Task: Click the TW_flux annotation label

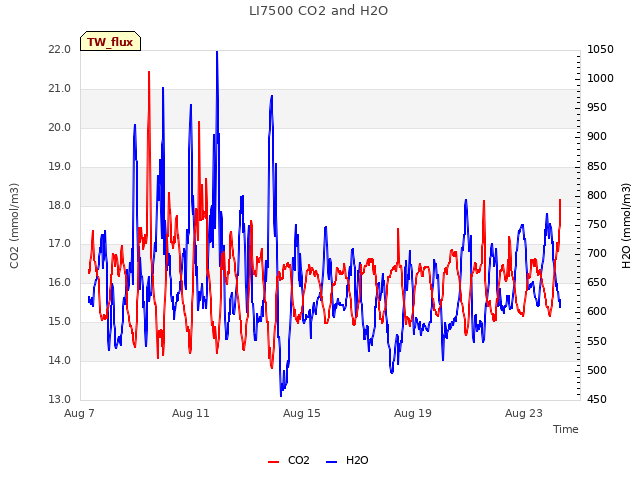Action: tap(110, 41)
